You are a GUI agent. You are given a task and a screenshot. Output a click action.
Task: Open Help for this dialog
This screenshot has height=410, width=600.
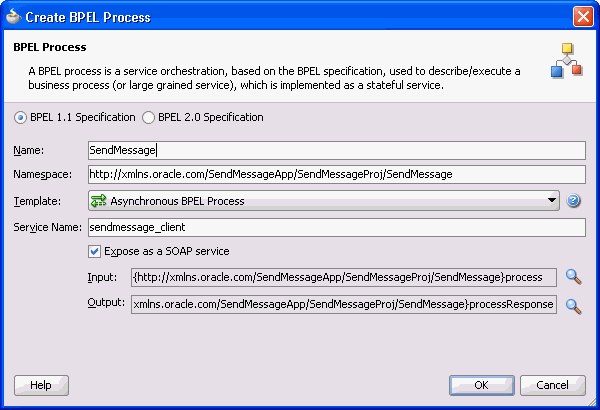(41, 385)
